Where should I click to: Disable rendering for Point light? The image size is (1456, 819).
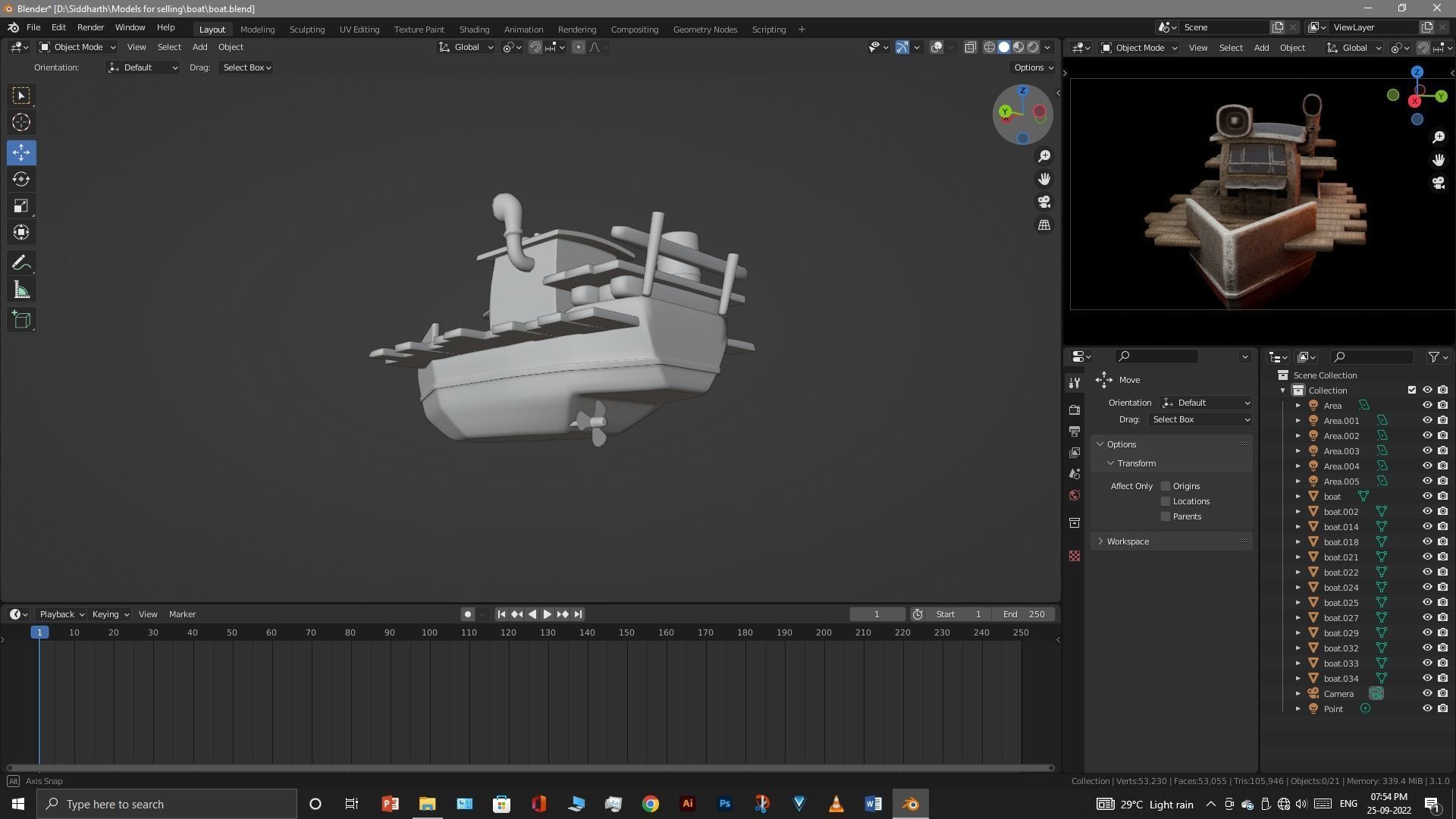(1442, 709)
